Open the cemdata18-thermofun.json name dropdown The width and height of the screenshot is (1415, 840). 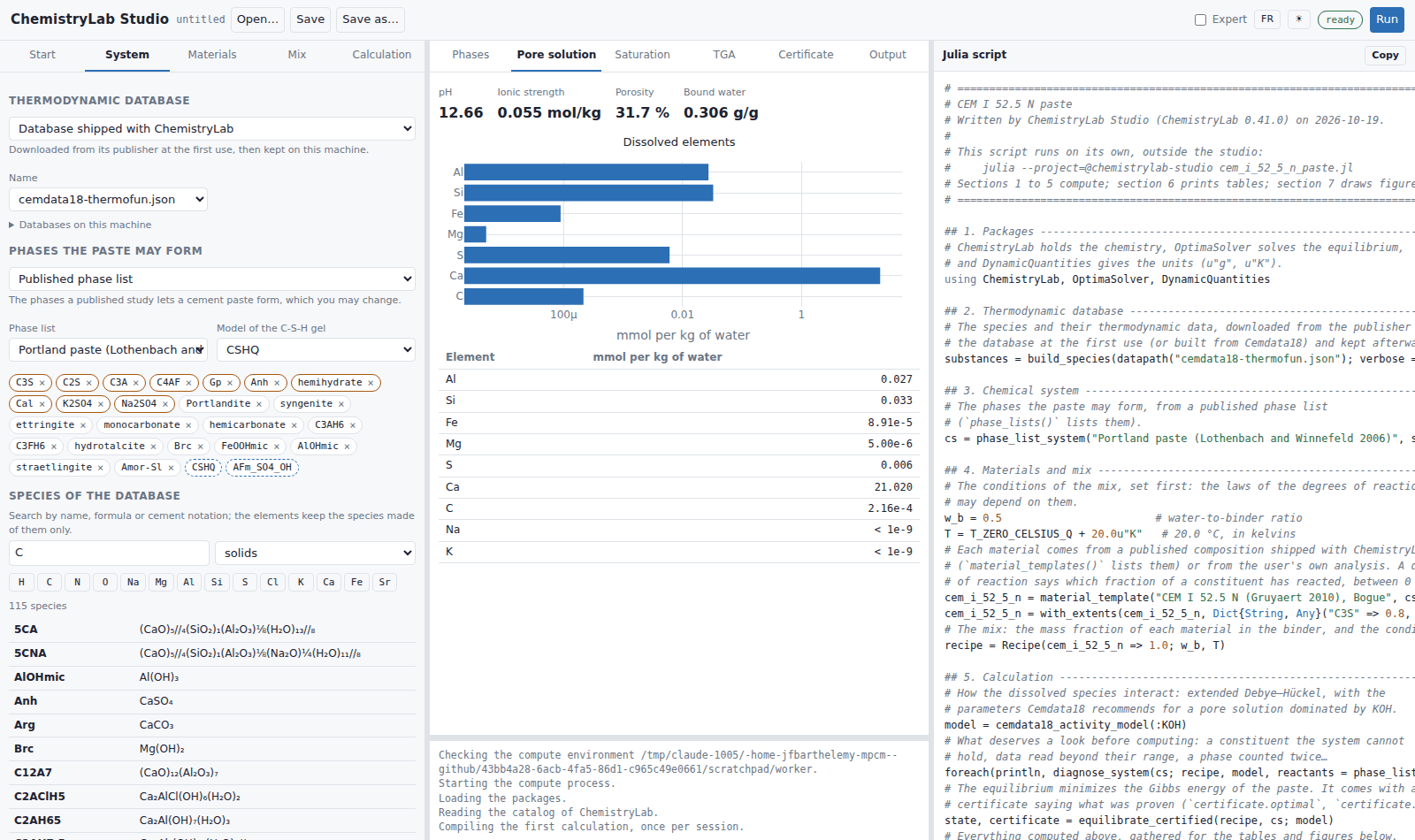[108, 199]
